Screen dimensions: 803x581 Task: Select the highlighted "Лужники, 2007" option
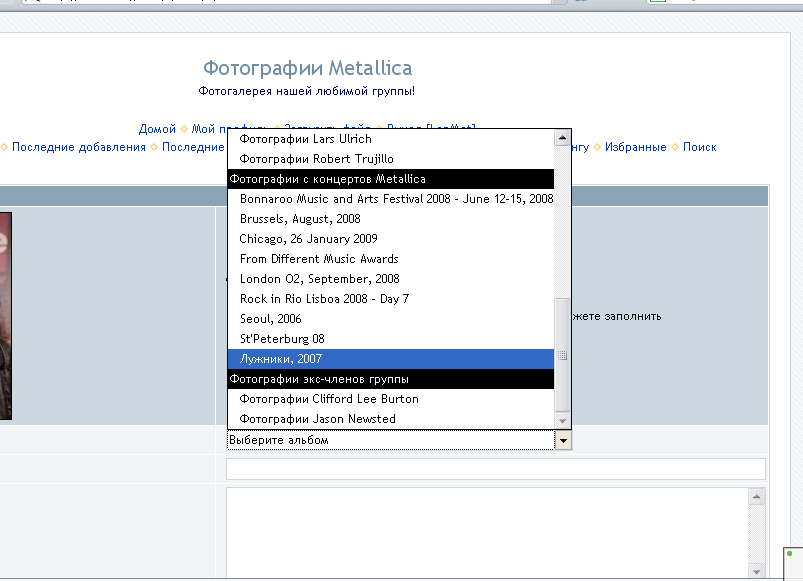pos(281,359)
